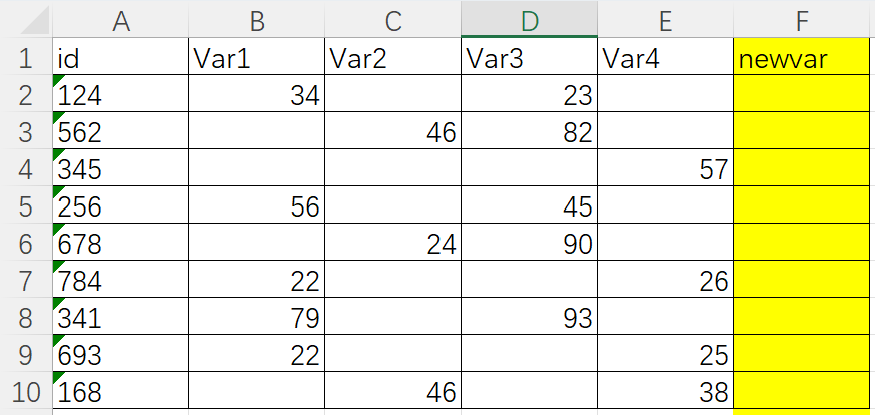Viewport: 876px width, 416px height.
Task: Click the Select All corner of the grid
Action: pos(25,19)
